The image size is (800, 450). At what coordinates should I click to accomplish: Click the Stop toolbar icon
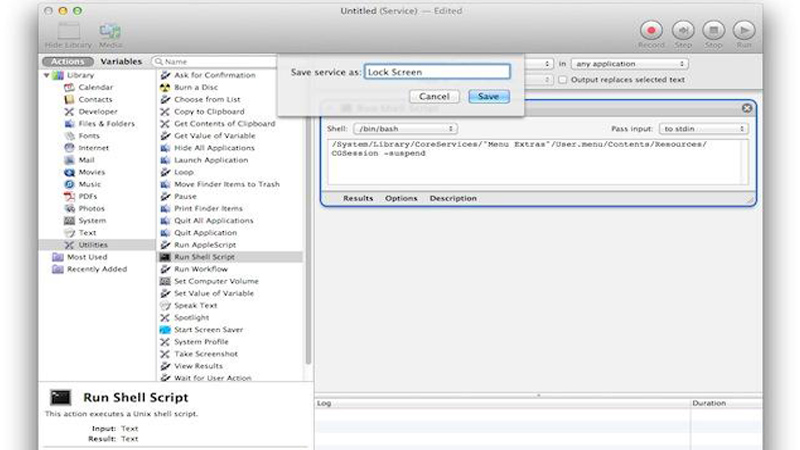[x=713, y=30]
